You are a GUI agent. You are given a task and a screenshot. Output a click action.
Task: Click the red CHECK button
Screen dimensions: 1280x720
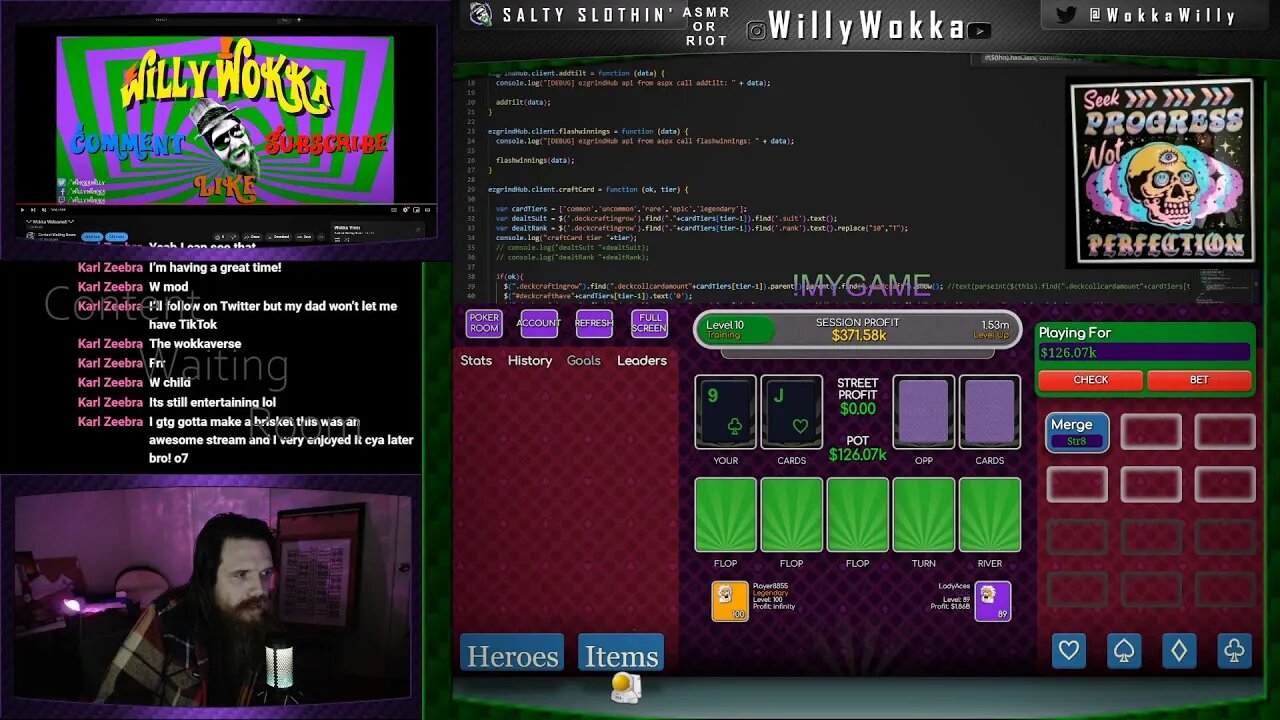pos(1090,380)
